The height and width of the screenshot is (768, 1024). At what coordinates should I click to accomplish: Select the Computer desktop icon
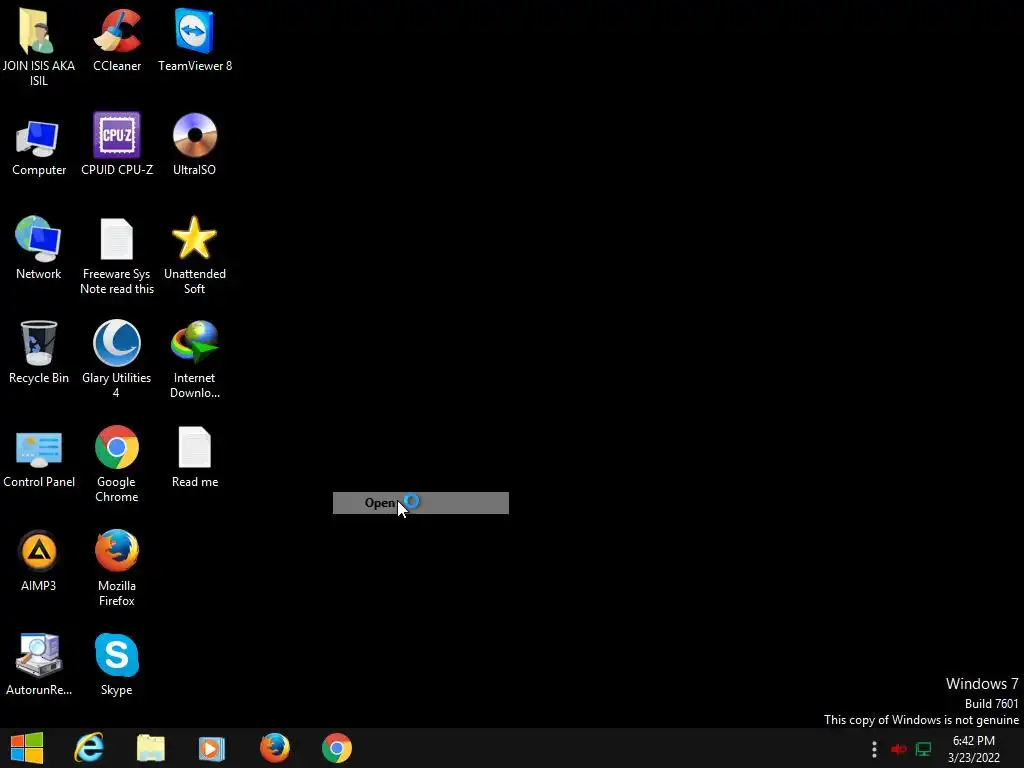39,146
